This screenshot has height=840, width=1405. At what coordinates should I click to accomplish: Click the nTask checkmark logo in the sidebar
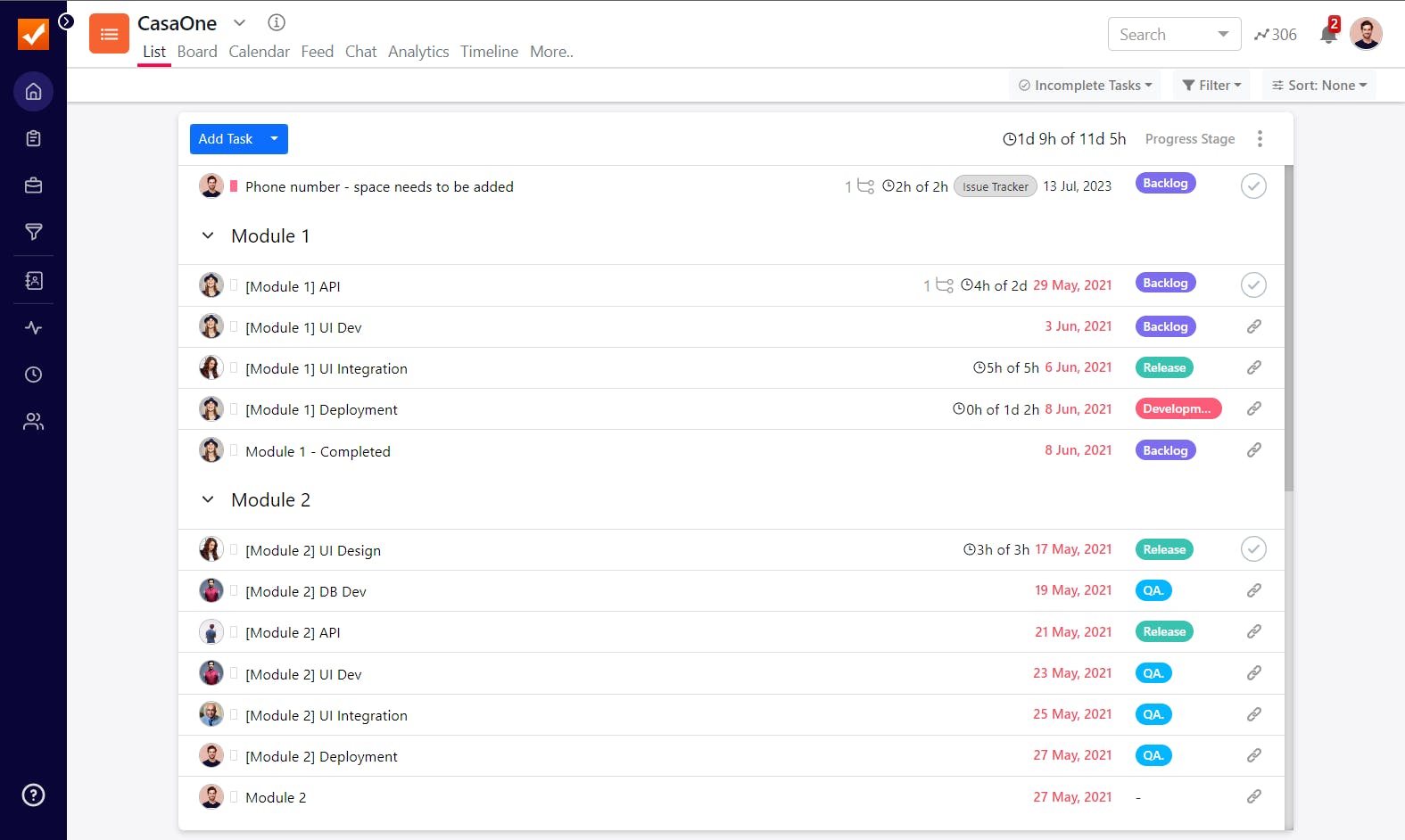pos(33,34)
